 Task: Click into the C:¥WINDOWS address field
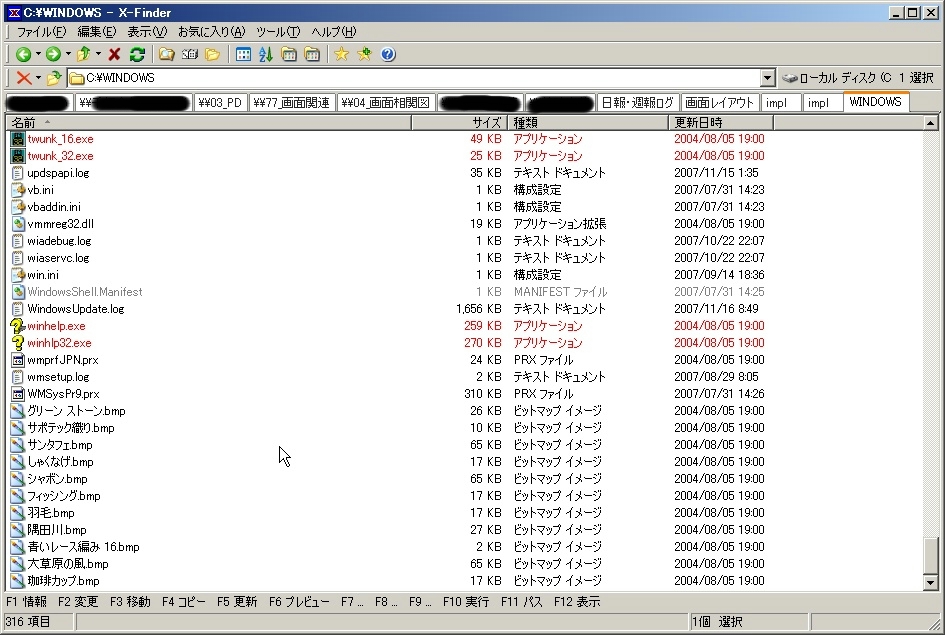point(413,78)
